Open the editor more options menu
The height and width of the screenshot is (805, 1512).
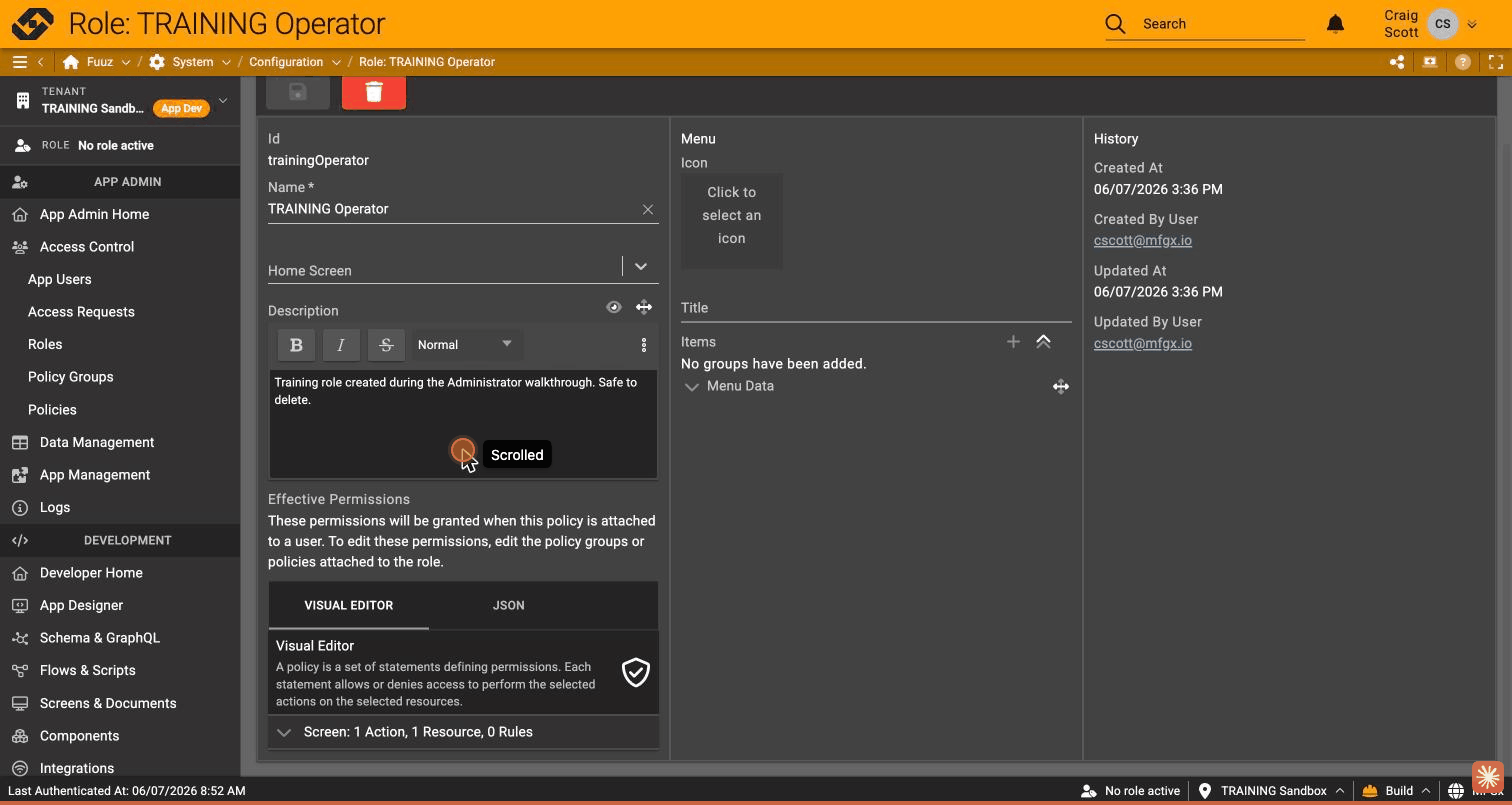[644, 345]
